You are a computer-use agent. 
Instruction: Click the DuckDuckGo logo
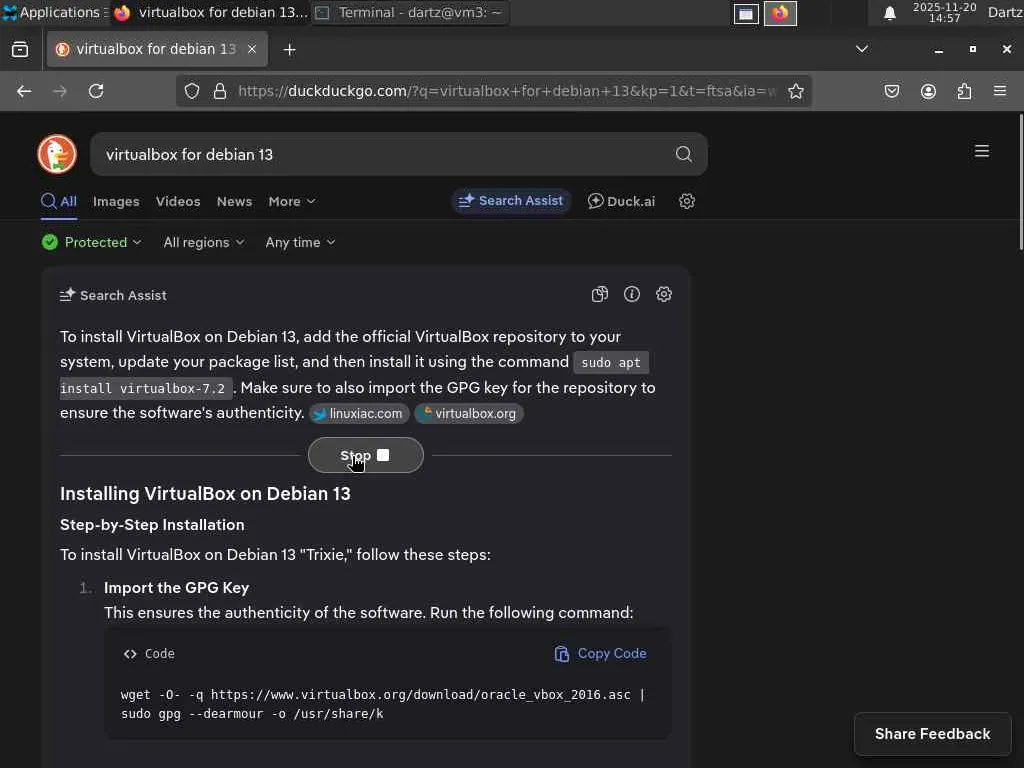pyautogui.click(x=57, y=154)
